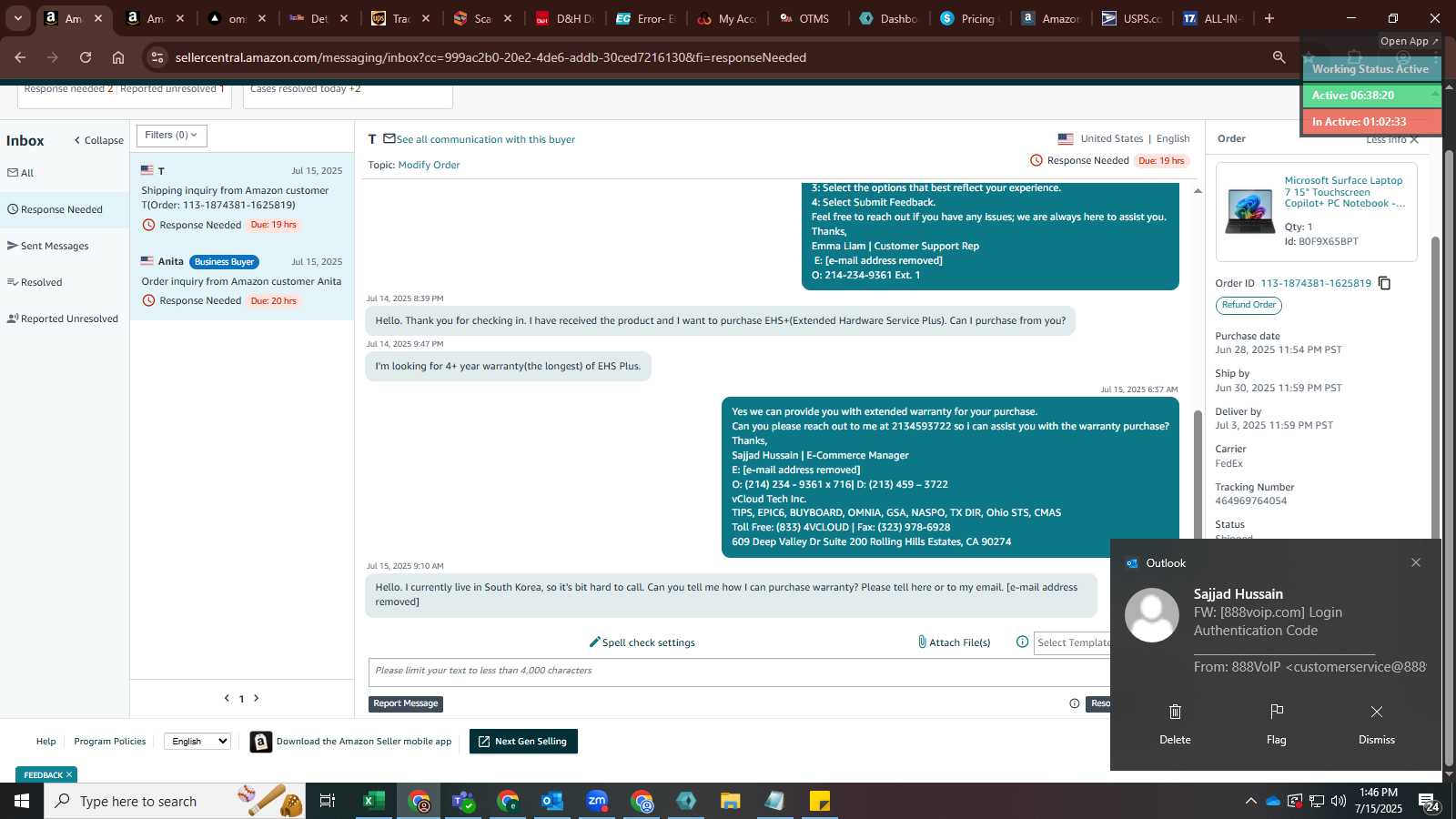Open the Microsoft Surface Laptop product link
Viewport: 1456px width, 819px height.
pyautogui.click(x=1344, y=192)
